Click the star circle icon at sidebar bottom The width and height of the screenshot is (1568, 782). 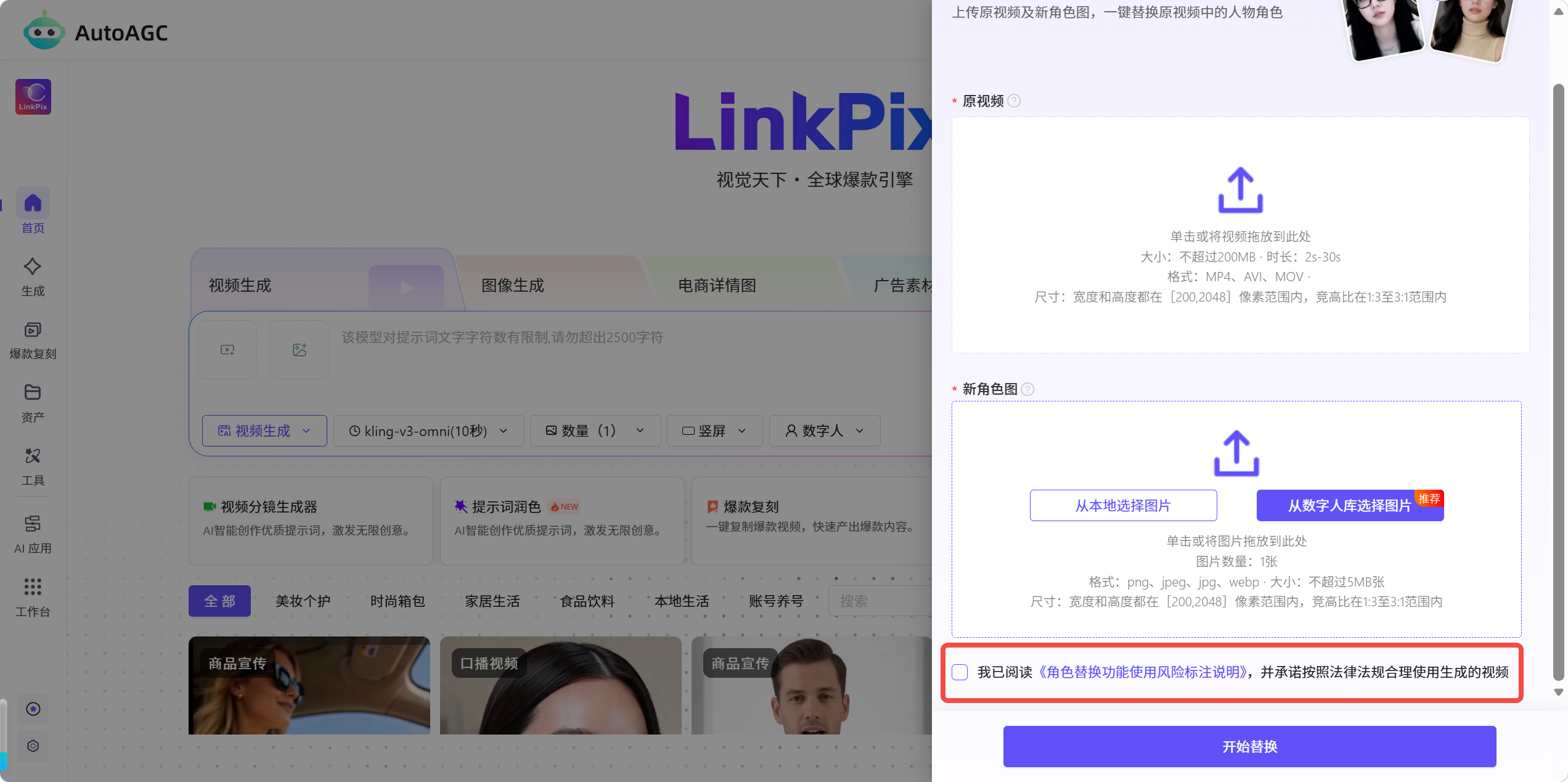33,709
